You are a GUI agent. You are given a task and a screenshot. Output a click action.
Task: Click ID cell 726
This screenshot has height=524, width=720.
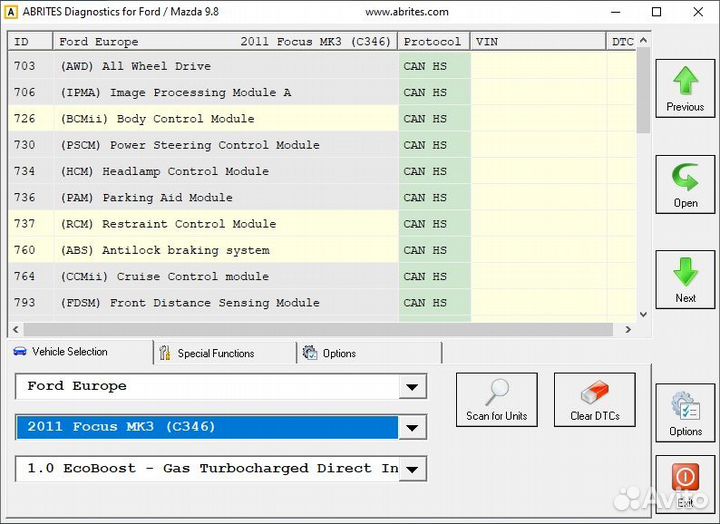(x=30, y=118)
